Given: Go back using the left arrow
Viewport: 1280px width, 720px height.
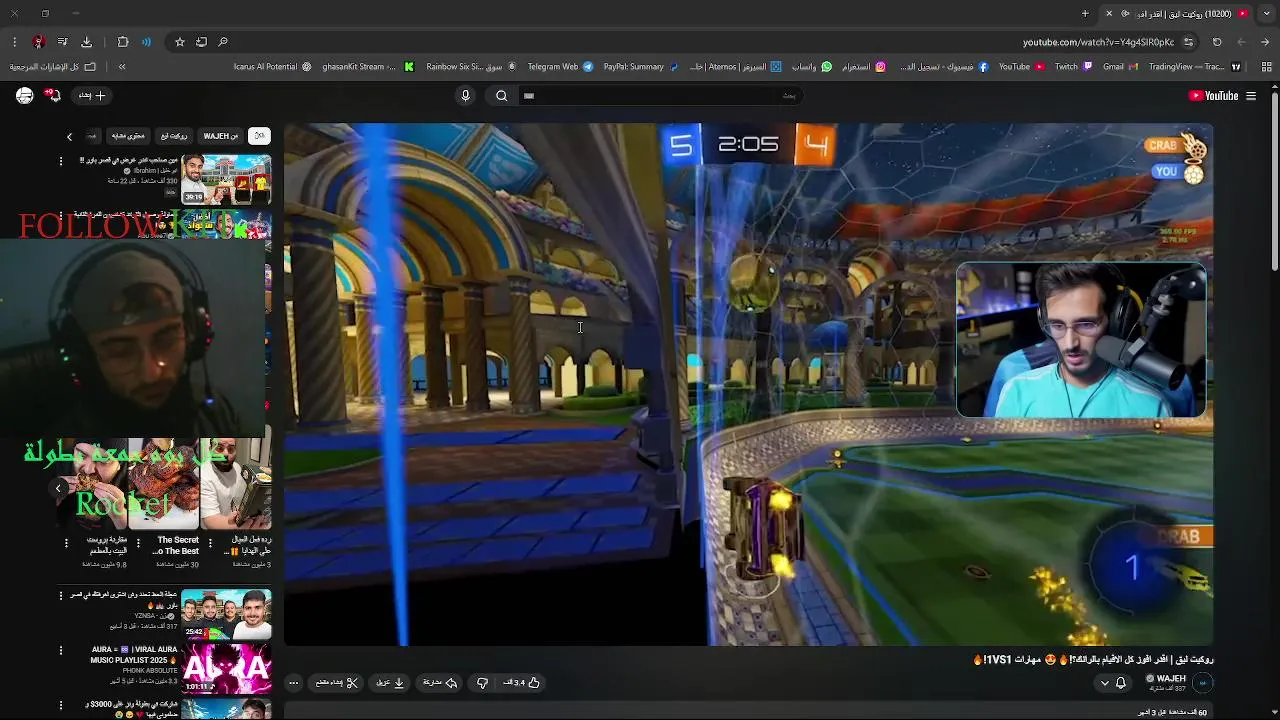Looking at the screenshot, I should pos(1241,42).
